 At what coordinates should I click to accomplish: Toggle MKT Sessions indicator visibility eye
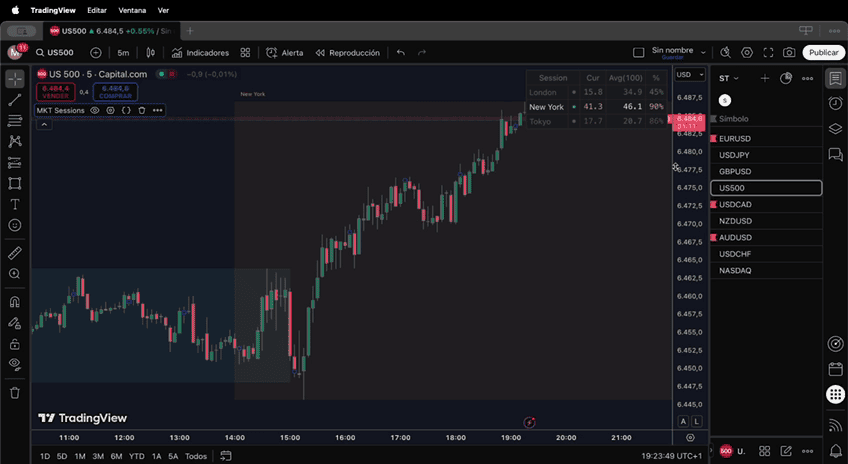coord(95,110)
